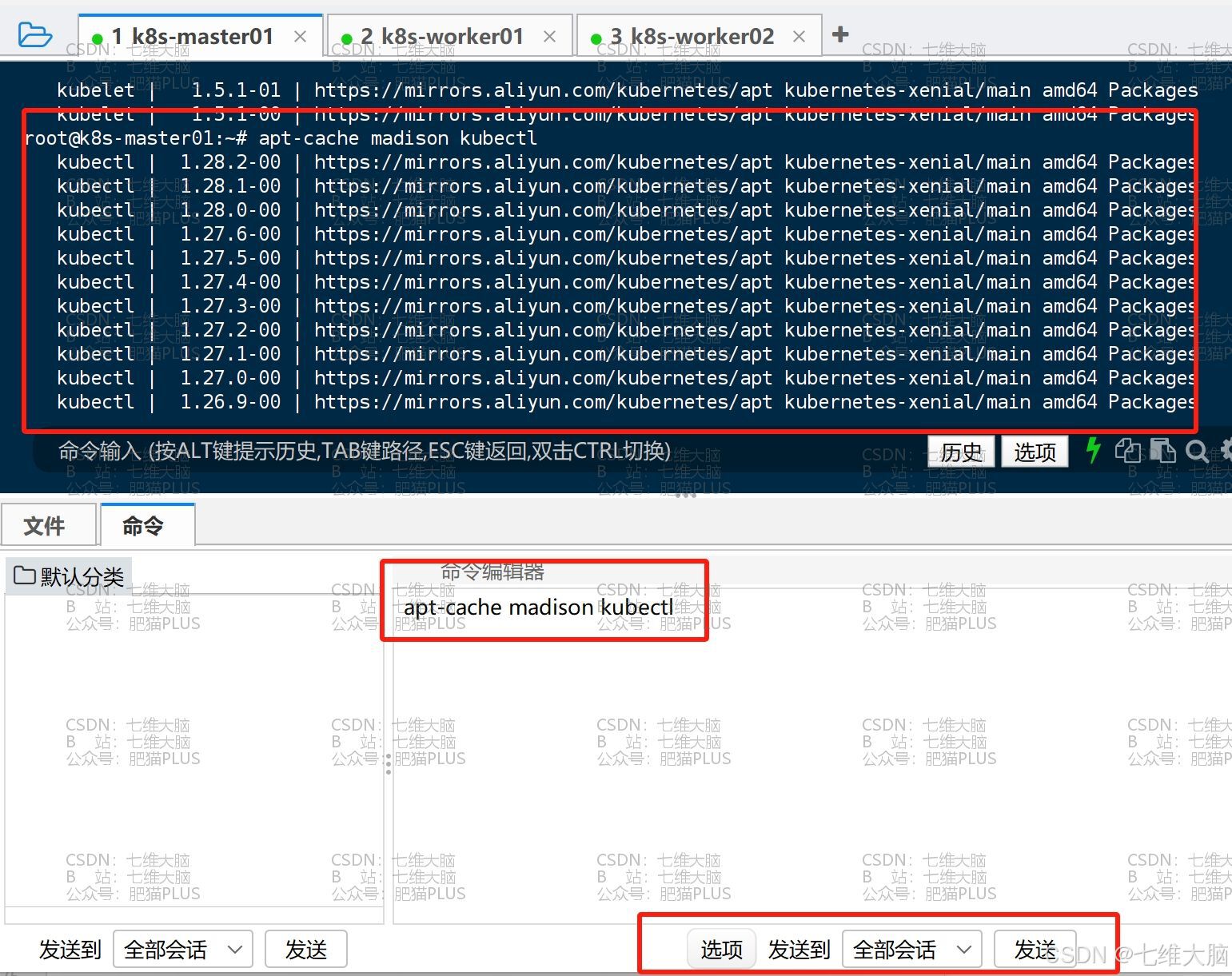Select the 默认分类 folder category

(69, 576)
